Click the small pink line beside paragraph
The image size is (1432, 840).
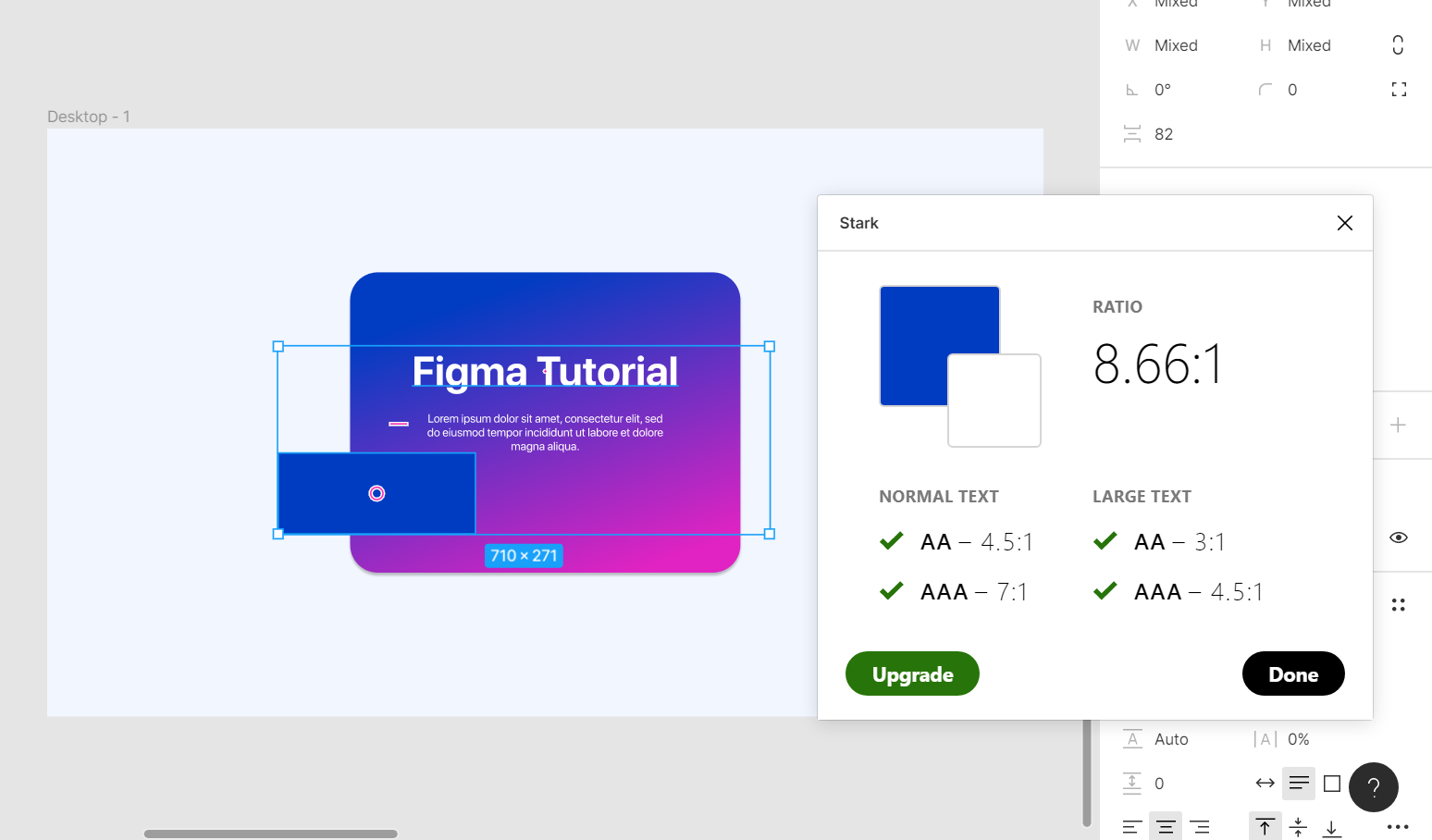click(x=399, y=424)
